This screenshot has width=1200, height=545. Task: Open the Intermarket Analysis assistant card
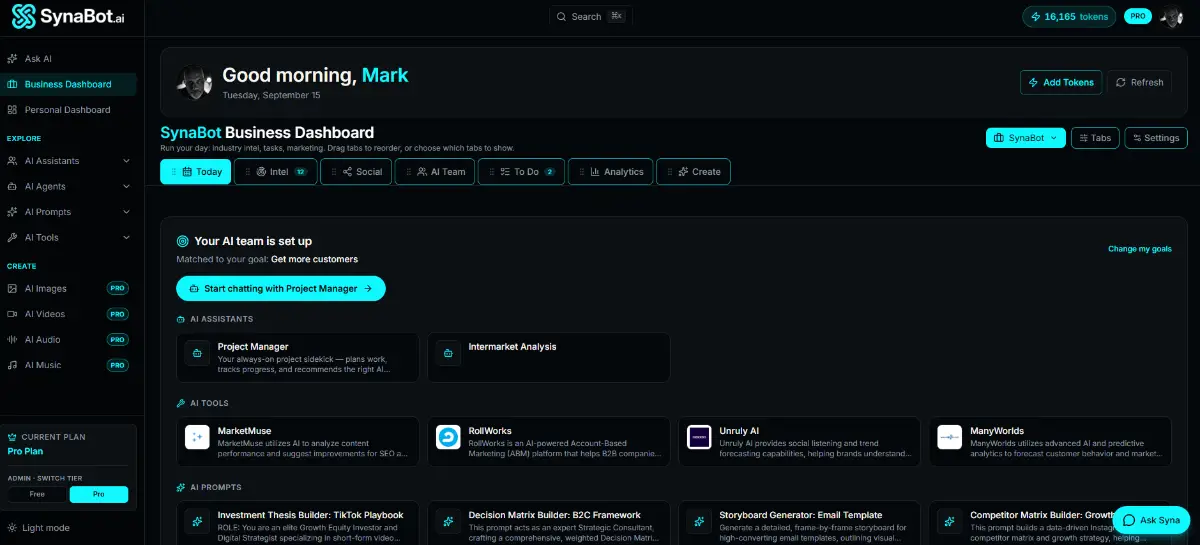pos(549,358)
